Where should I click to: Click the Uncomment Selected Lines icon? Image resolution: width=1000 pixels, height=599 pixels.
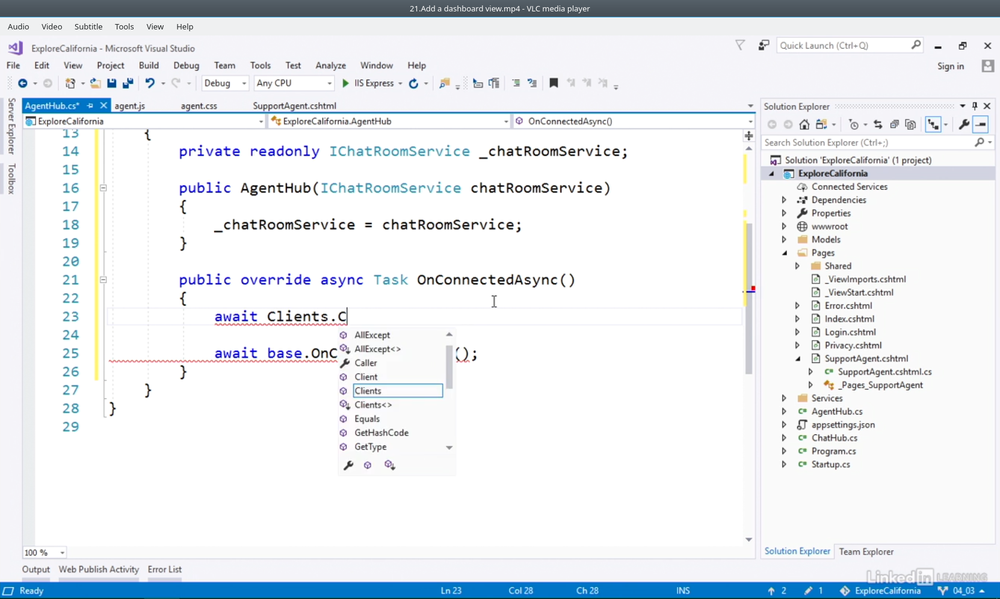tap(532, 84)
